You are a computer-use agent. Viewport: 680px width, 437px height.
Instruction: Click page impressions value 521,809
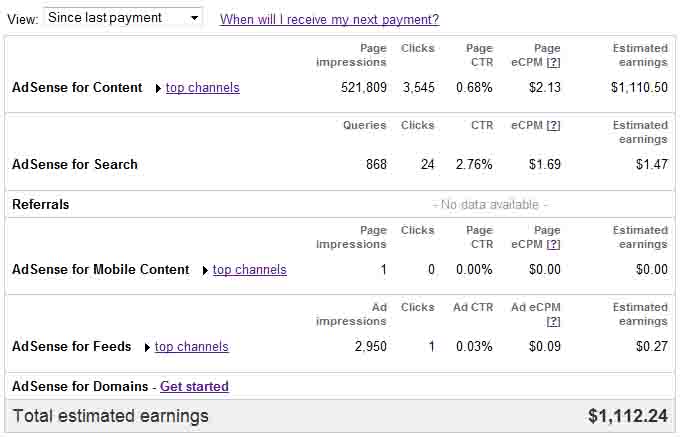point(364,88)
